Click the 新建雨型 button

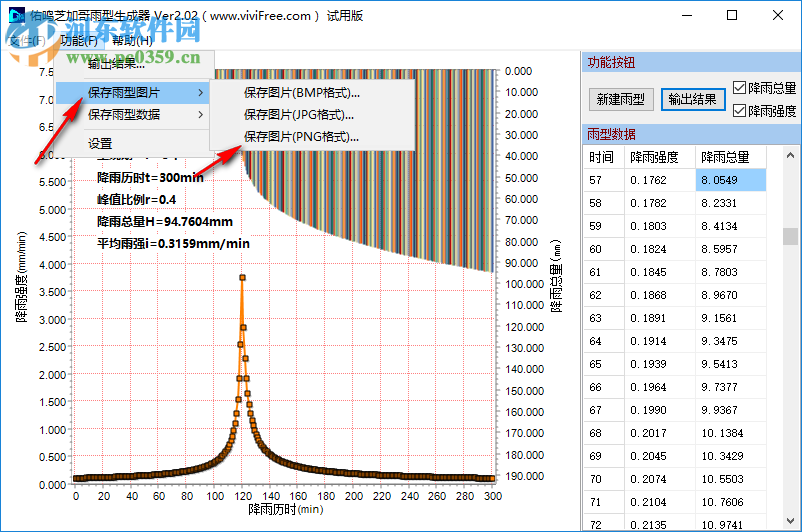[x=621, y=99]
